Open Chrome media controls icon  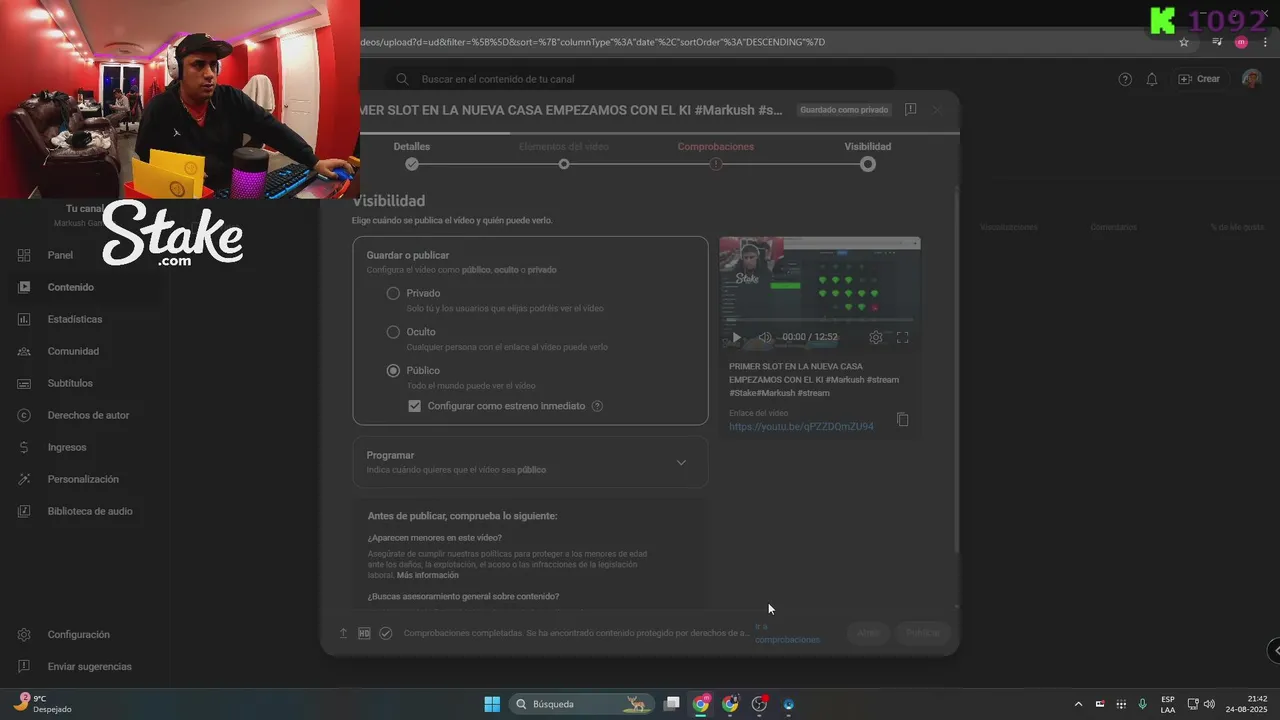pos(1216,42)
